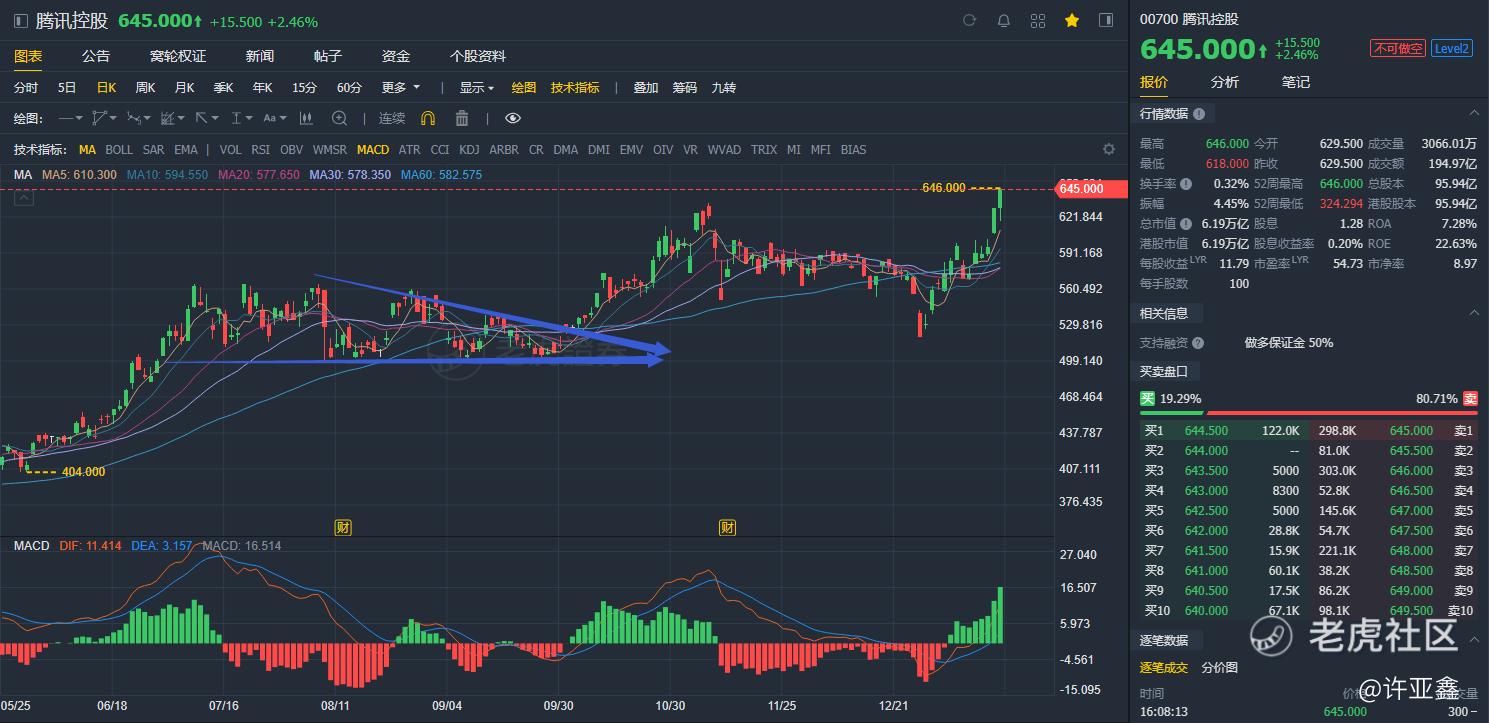This screenshot has width=1489, height=723.
Task: Open the arrow drawing tool dropdown
Action: (x=207, y=118)
